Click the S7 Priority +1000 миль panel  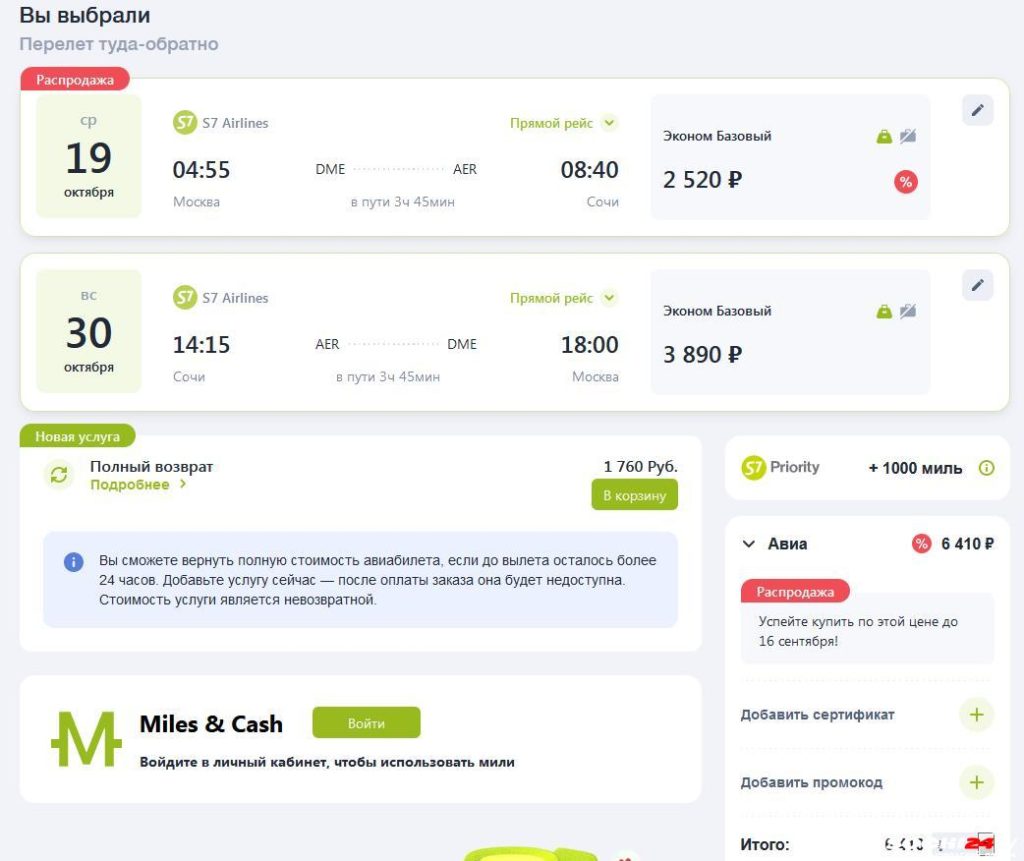coord(867,468)
